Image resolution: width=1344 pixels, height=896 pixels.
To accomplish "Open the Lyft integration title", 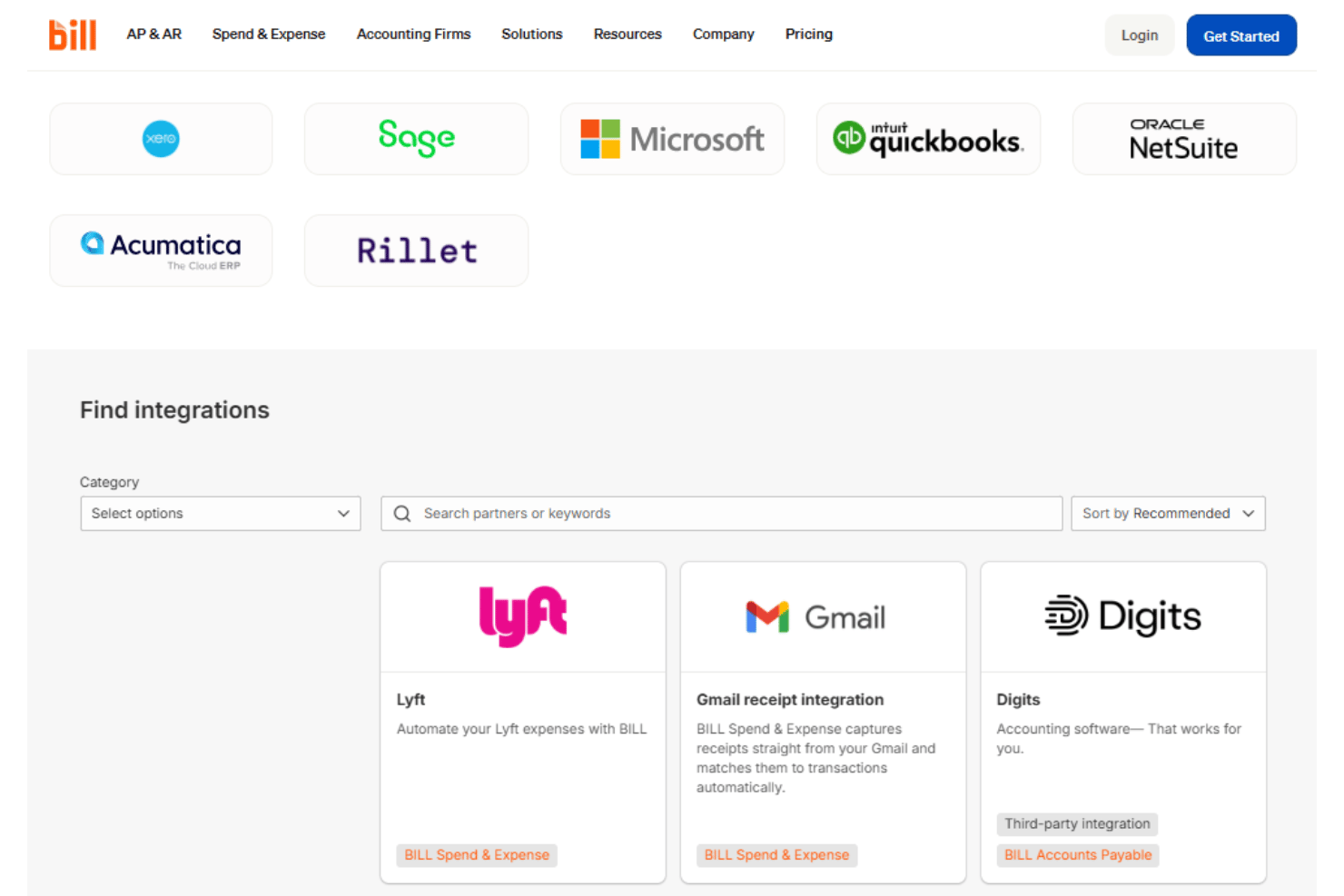I will (x=410, y=700).
